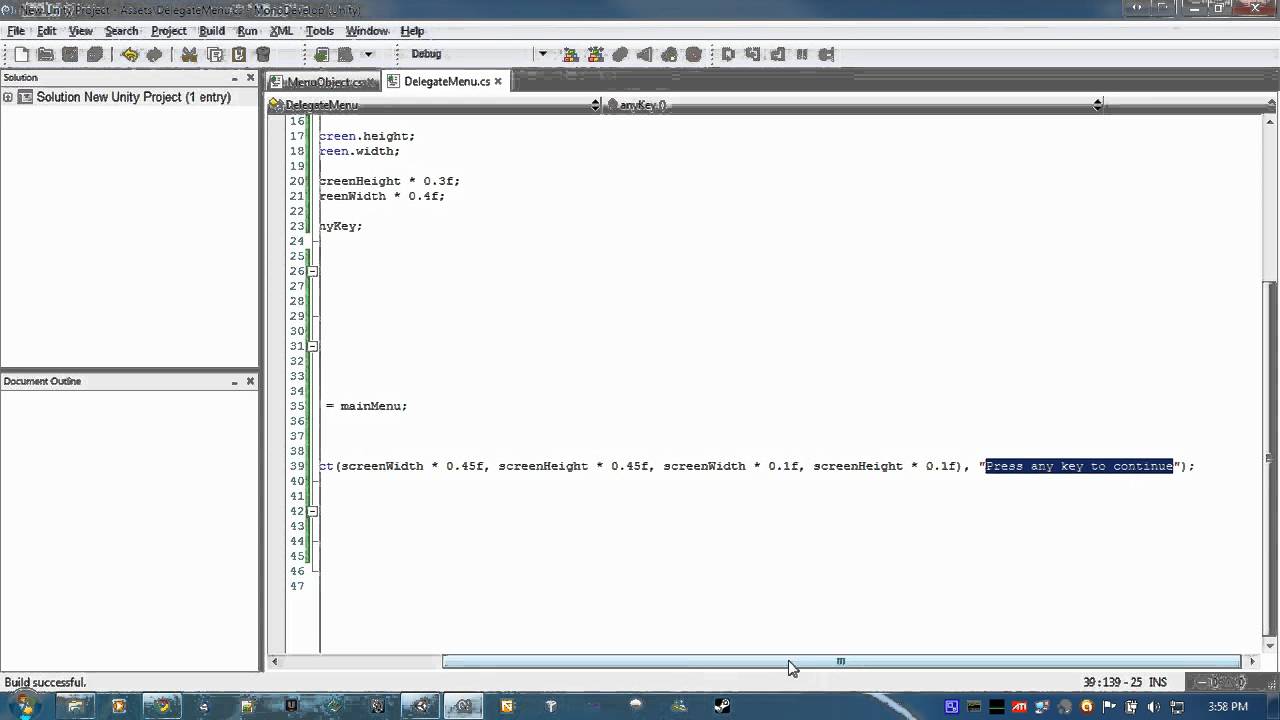
Task: Click the Copy icon in toolbar
Action: [214, 54]
